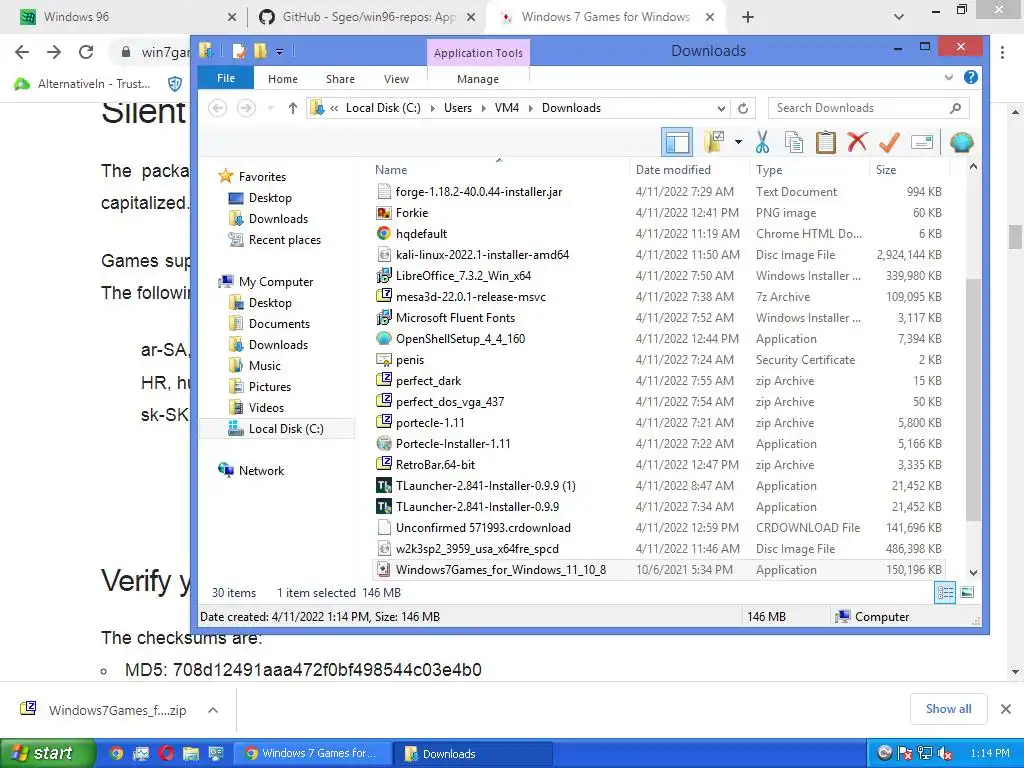Click the Windows start button
The width and height of the screenshot is (1024, 768).
point(47,753)
